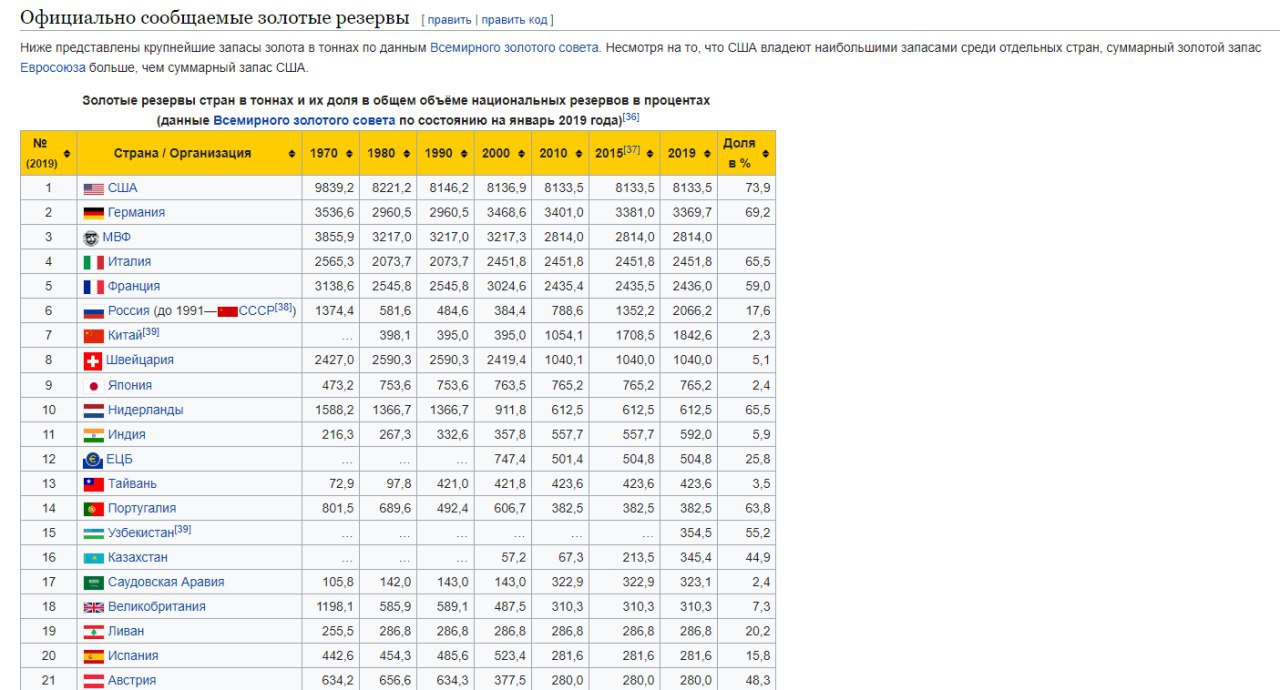Screen dimensions: 1280x690
Task: Open footnote [39] next to Узбекистан
Action: coord(183,529)
